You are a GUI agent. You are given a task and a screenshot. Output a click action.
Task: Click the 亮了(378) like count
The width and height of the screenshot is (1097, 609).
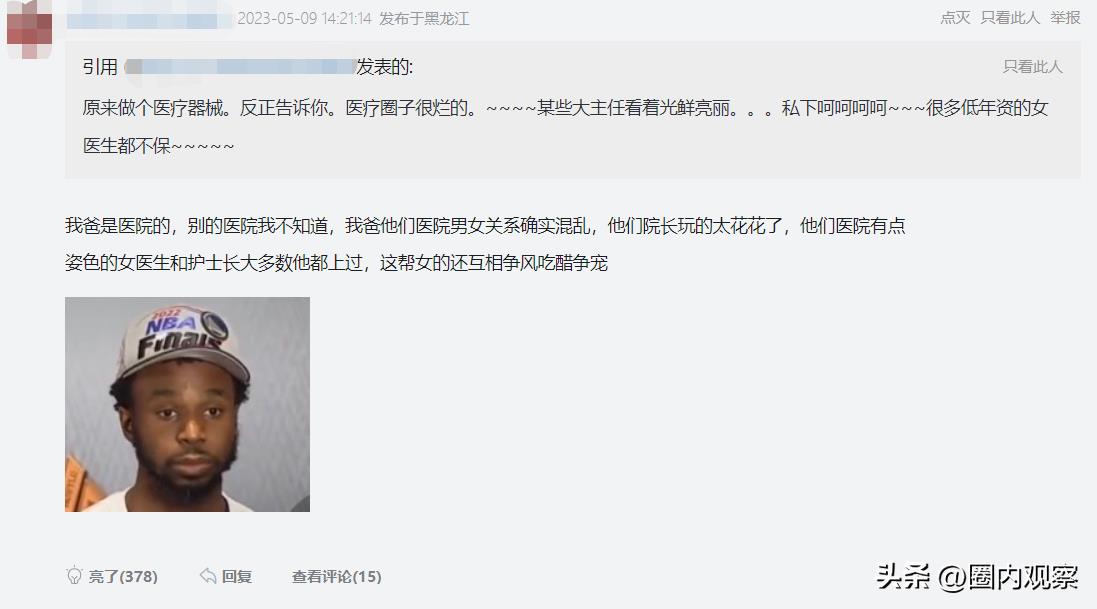123,576
